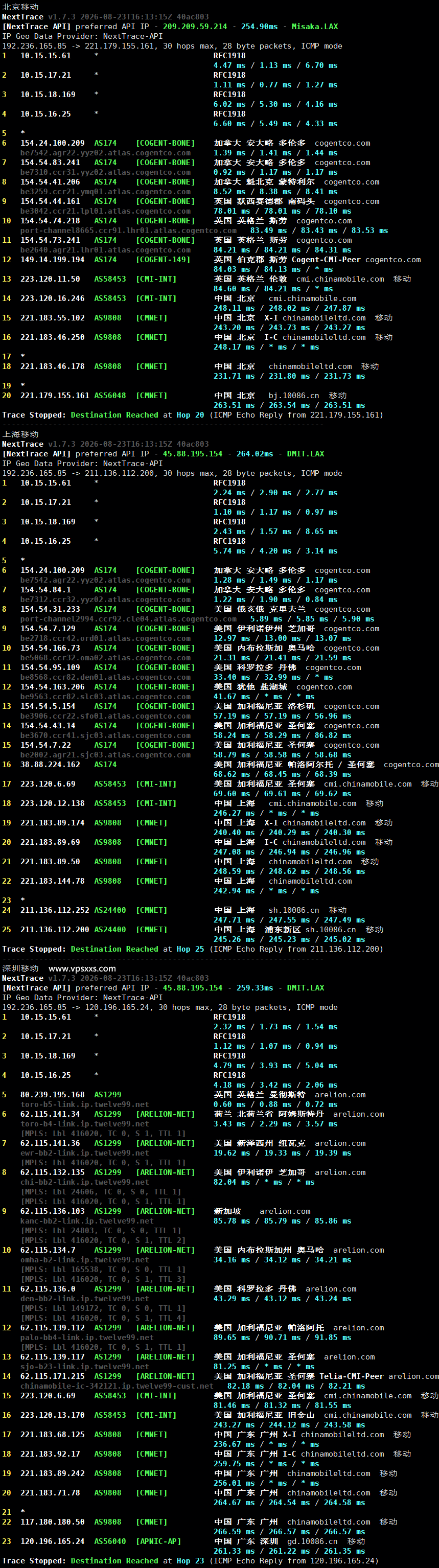Click hop address 154.54.163.206
The height and width of the screenshot is (1568, 439).
pos(52,687)
